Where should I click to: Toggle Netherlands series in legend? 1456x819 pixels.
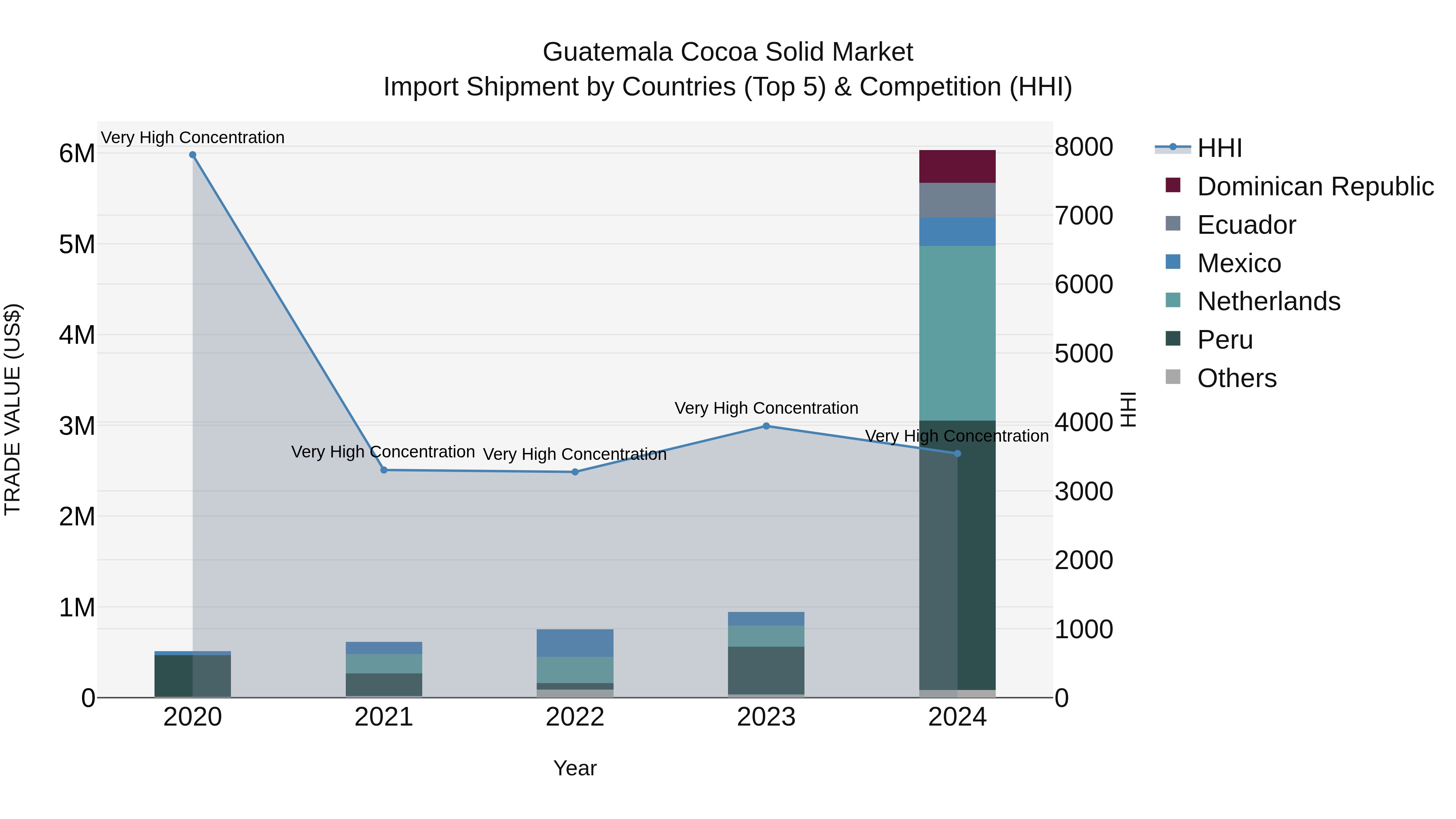click(x=1253, y=301)
